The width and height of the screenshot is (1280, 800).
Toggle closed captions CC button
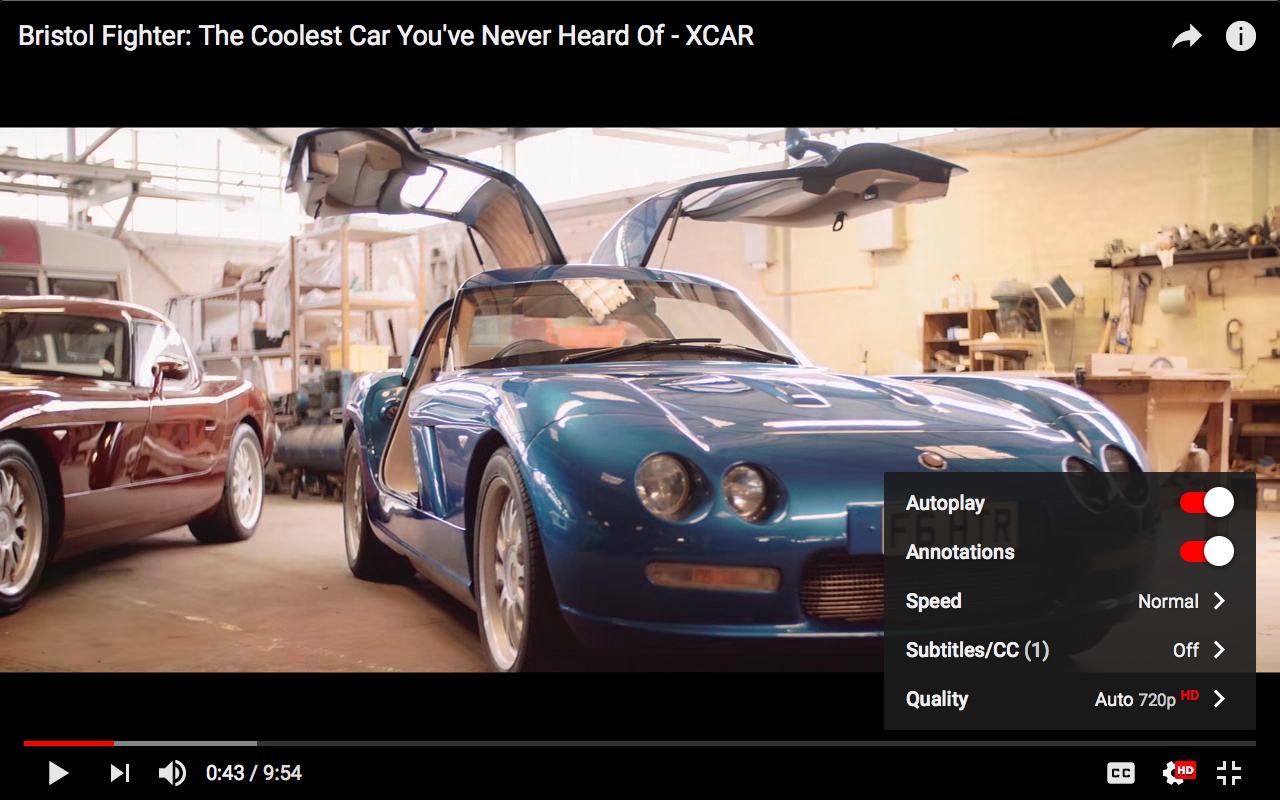1121,773
